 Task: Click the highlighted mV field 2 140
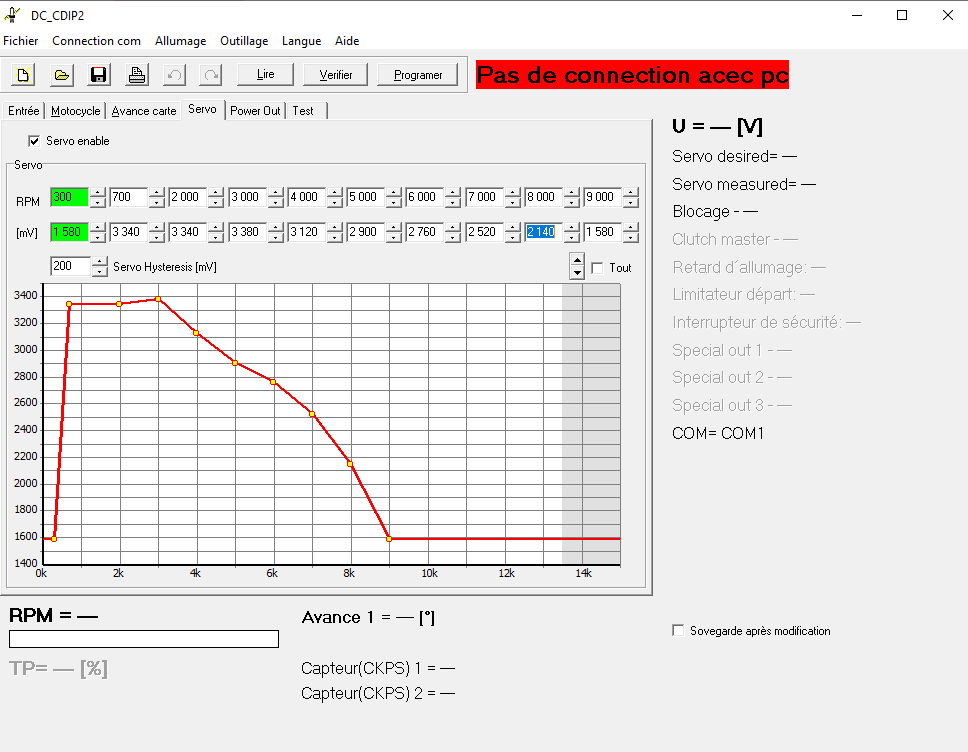(543, 232)
